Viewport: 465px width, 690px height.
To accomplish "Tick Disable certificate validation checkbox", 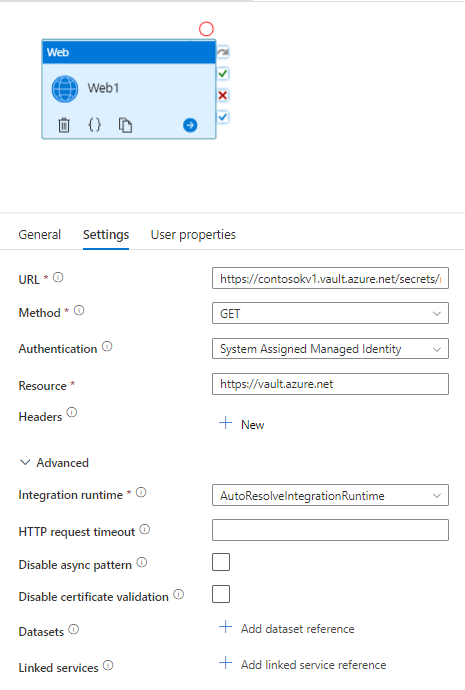I will (221, 594).
